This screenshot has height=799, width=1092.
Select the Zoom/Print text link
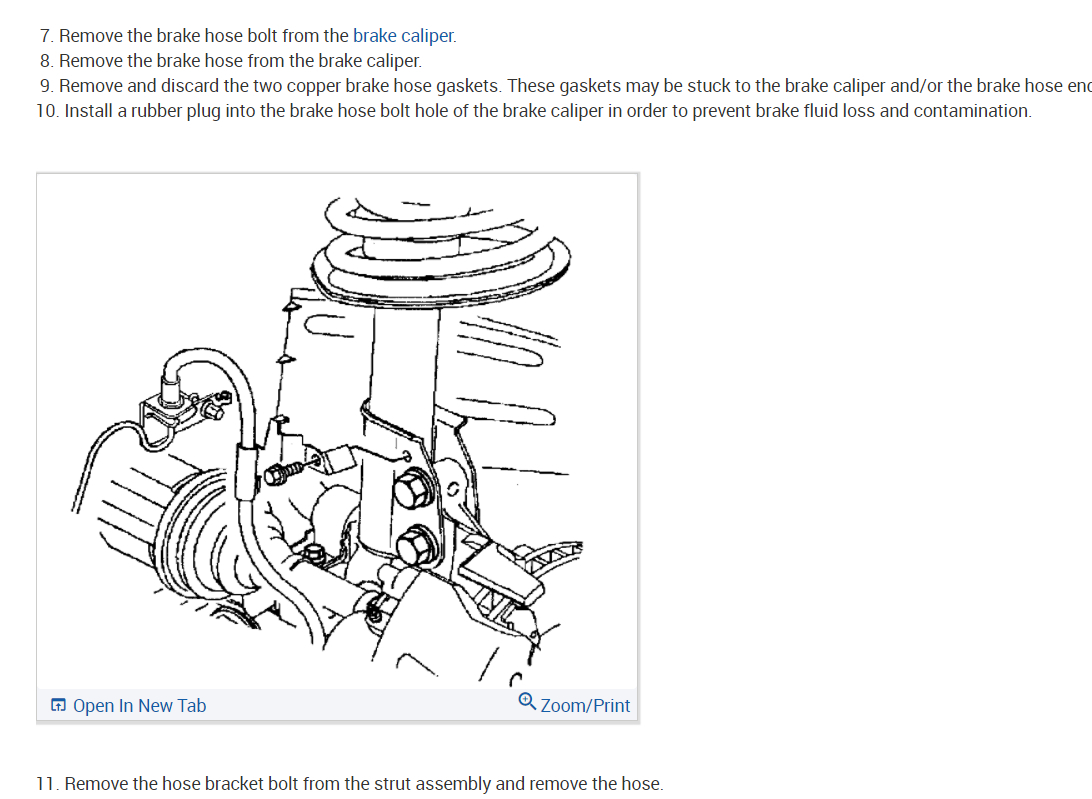[x=585, y=706]
